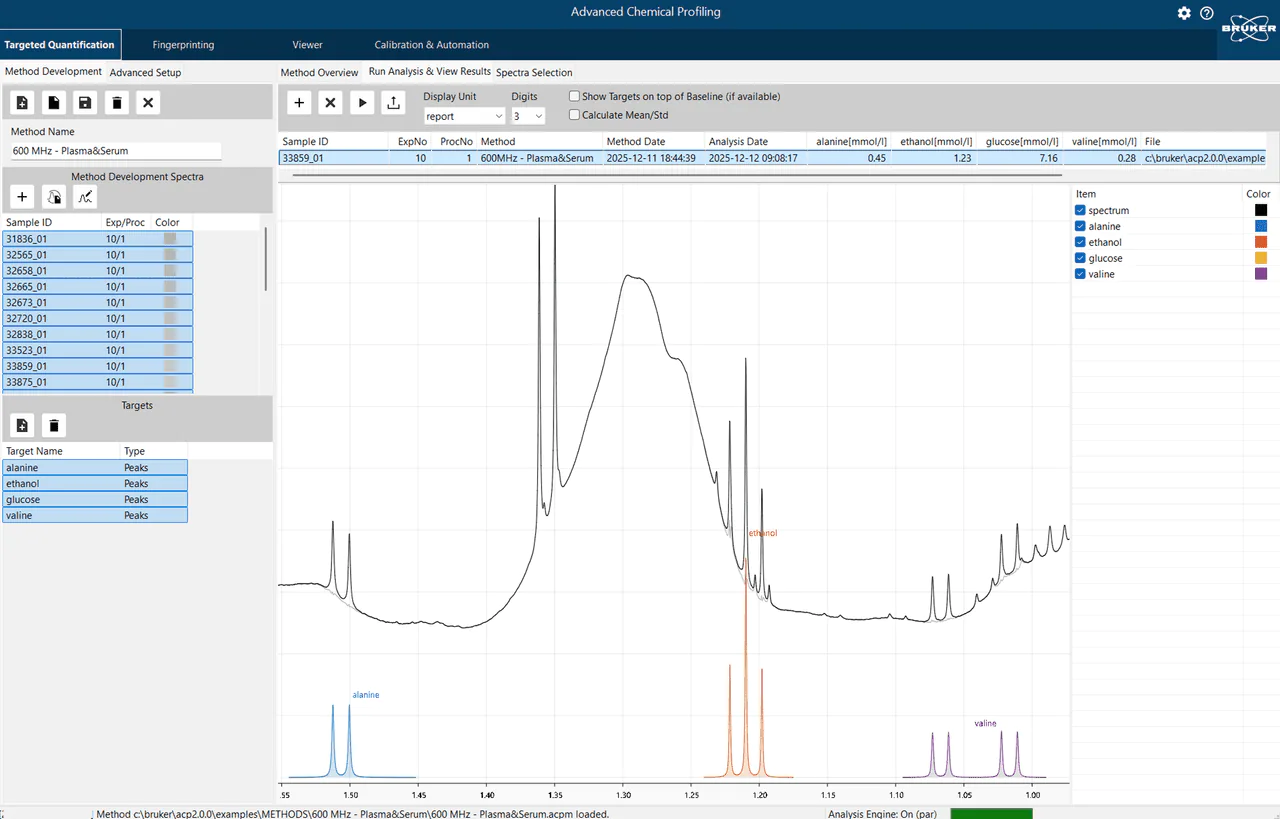This screenshot has height=819, width=1280.
Task: Open Calibration & Automation tab
Action: tap(432, 45)
